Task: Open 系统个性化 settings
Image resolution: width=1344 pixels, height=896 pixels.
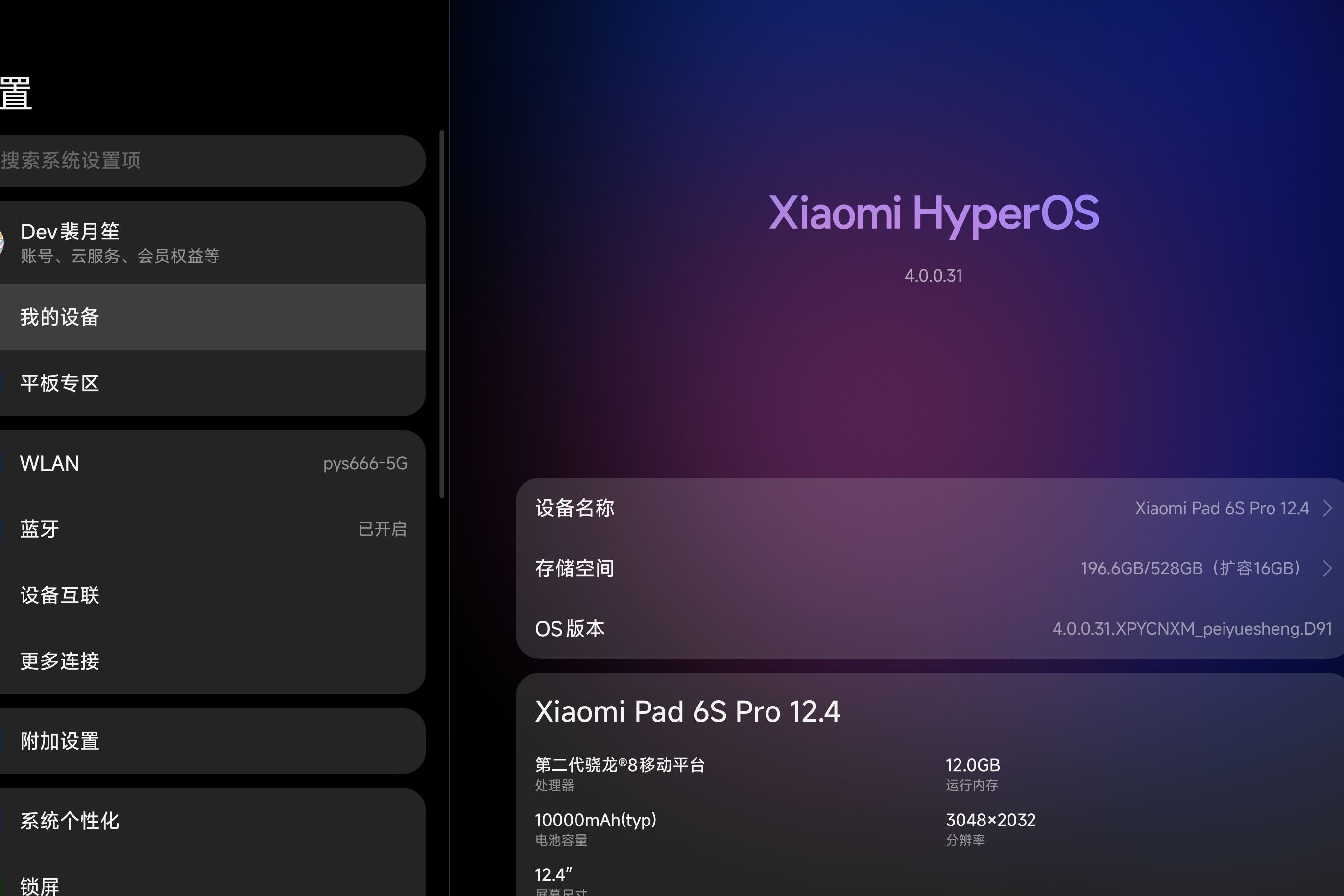Action: (212, 821)
